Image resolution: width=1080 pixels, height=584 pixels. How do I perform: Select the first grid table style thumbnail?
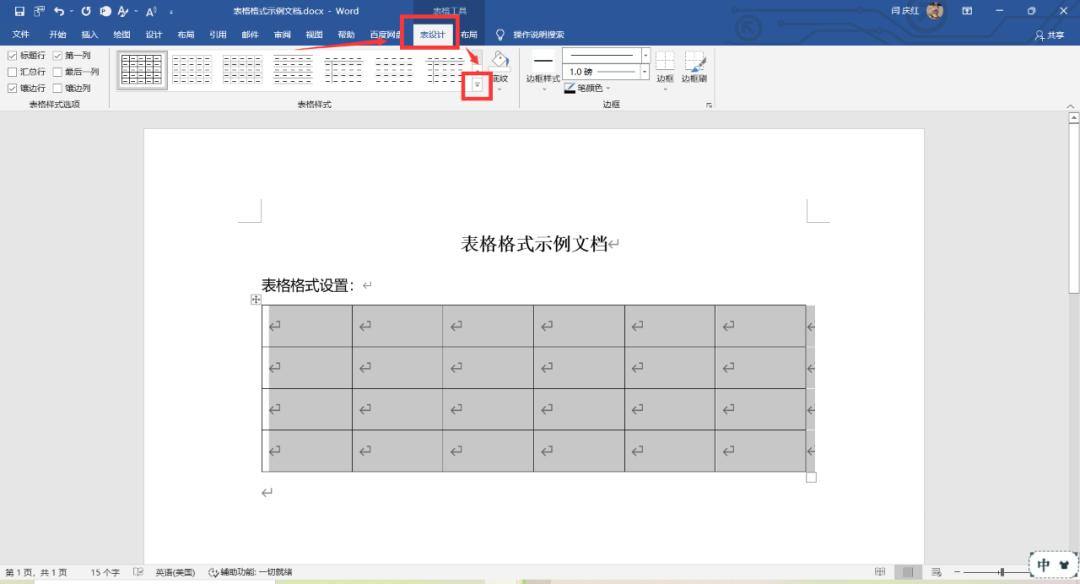142,70
